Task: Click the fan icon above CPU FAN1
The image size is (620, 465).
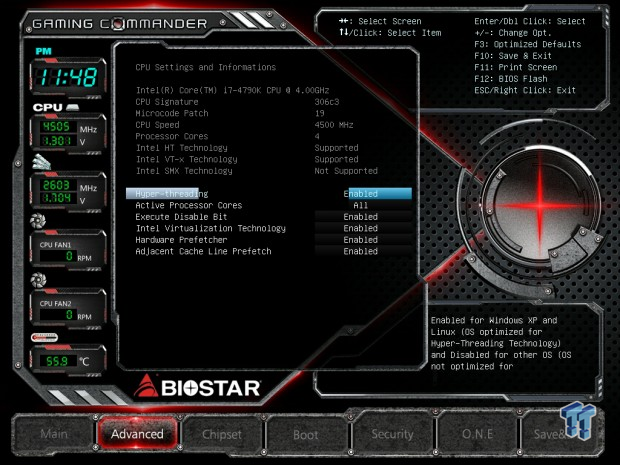Action: pyautogui.click(x=38, y=221)
